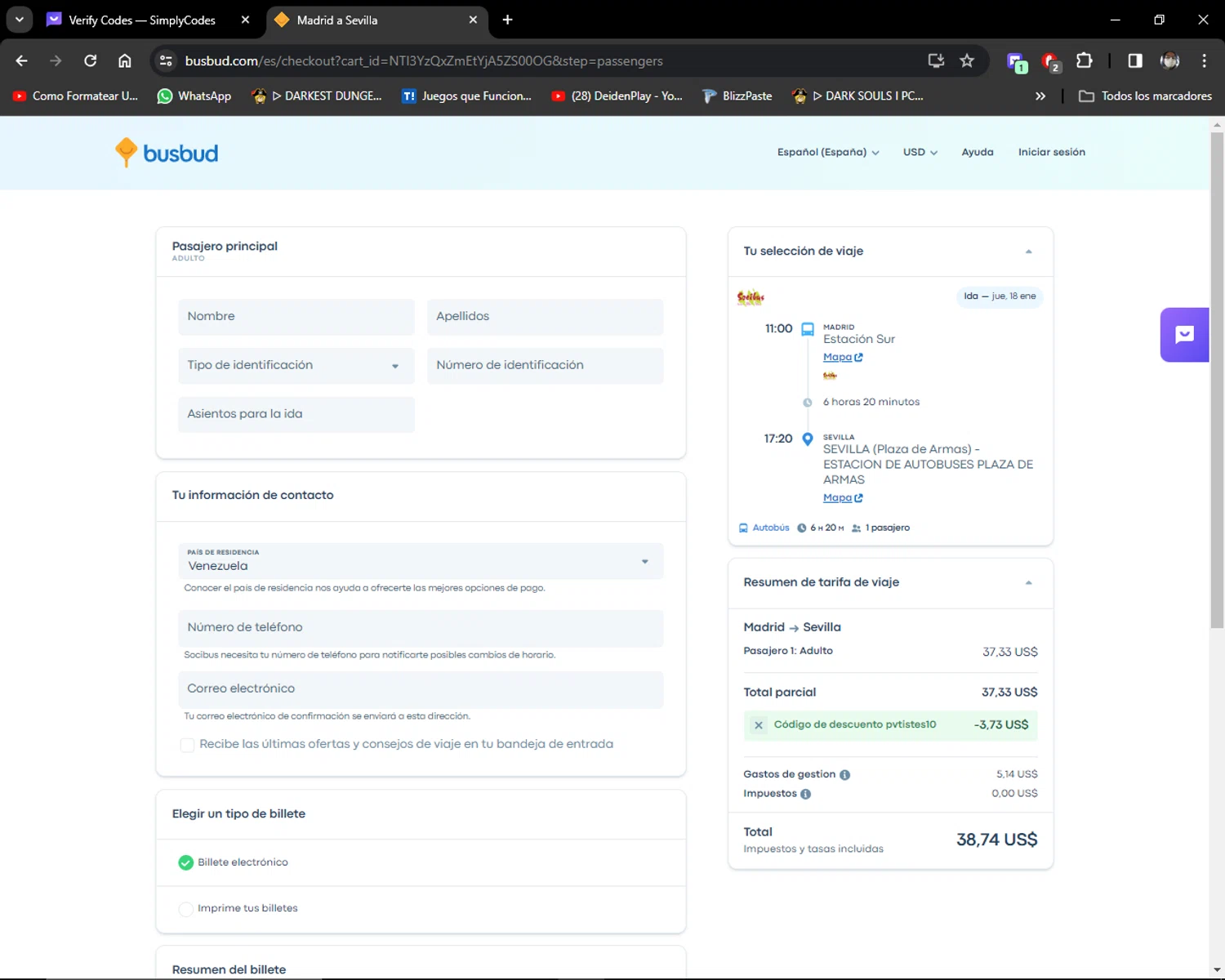The width and height of the screenshot is (1225, 980).
Task: Go back to previous page
Action: (x=22, y=60)
